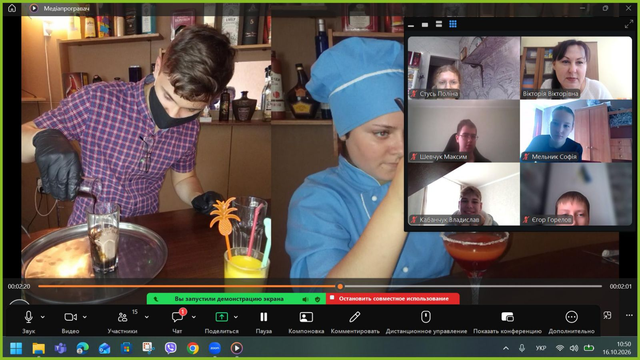Select Шевчук Максим video tile
Screen dimensions: 640x360
coord(464,131)
